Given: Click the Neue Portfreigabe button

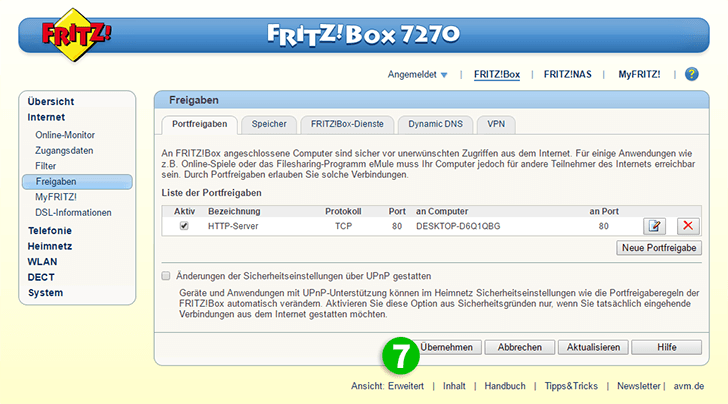Looking at the screenshot, I should point(659,248).
